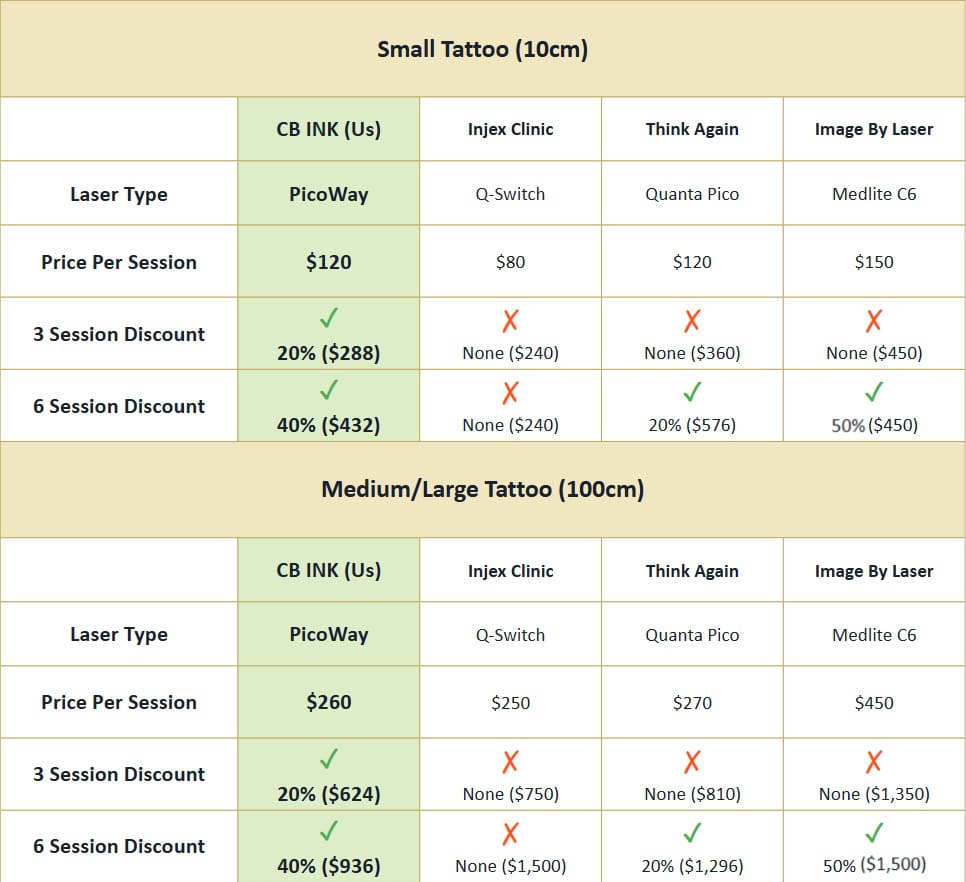Image resolution: width=966 pixels, height=882 pixels.
Task: Select Think Again's "$120" price per session cell
Action: [x=692, y=262]
